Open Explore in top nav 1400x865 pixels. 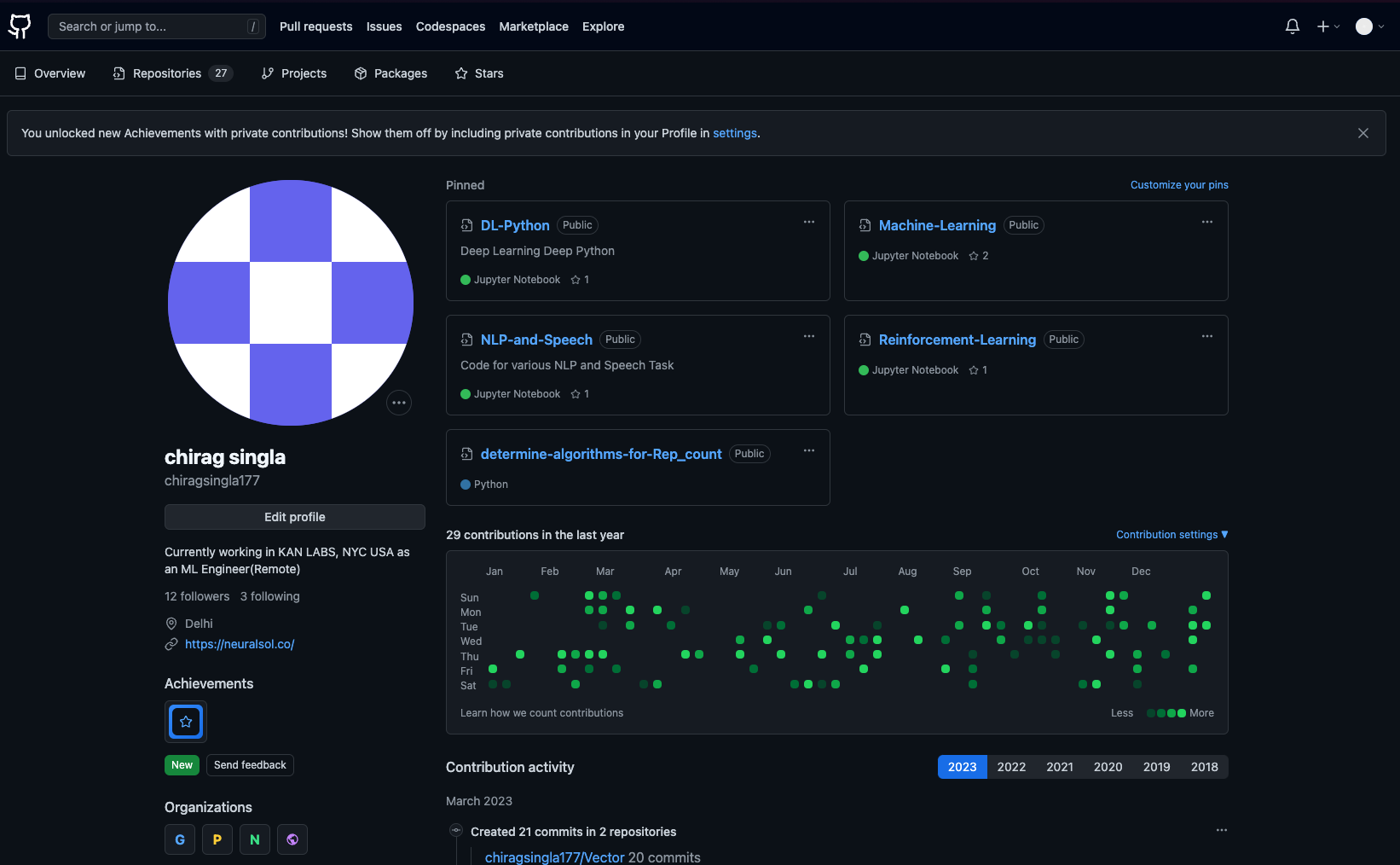point(603,26)
